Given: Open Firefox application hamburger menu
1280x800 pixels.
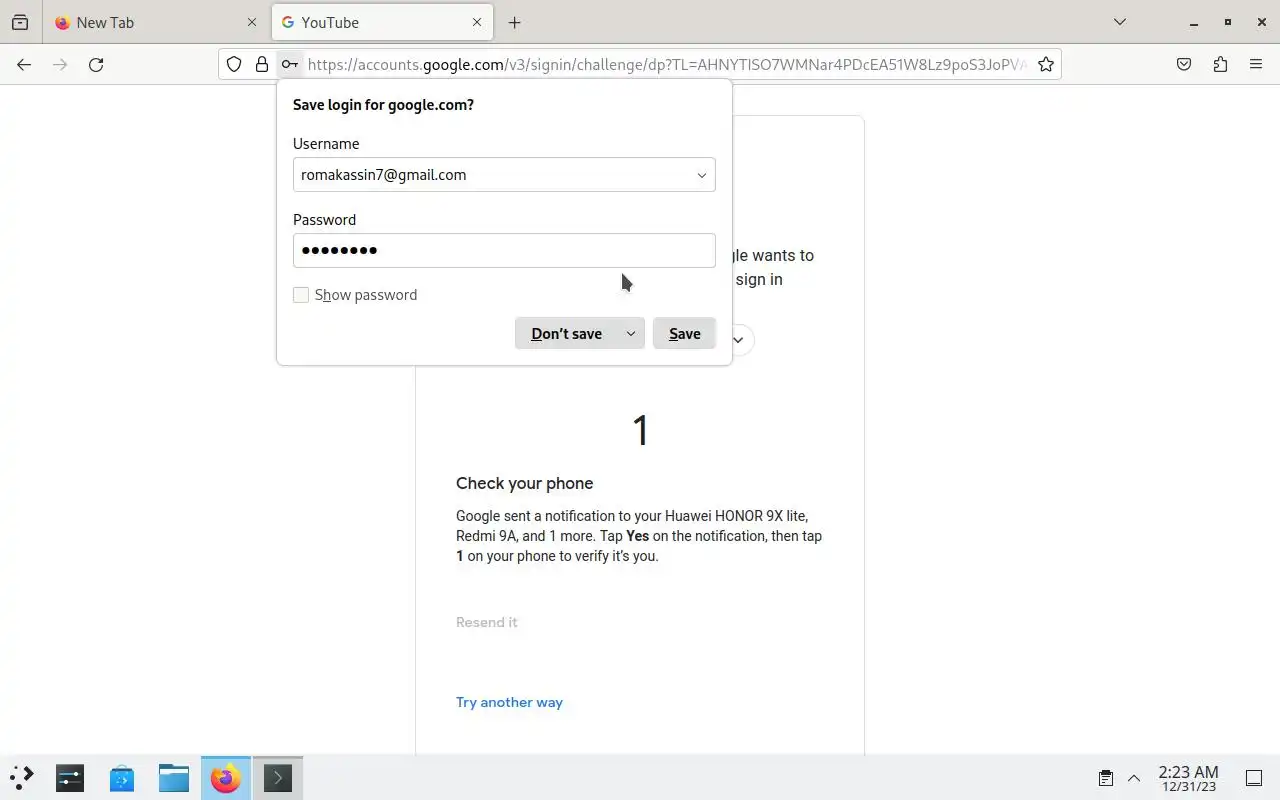Looking at the screenshot, I should pyautogui.click(x=1256, y=64).
